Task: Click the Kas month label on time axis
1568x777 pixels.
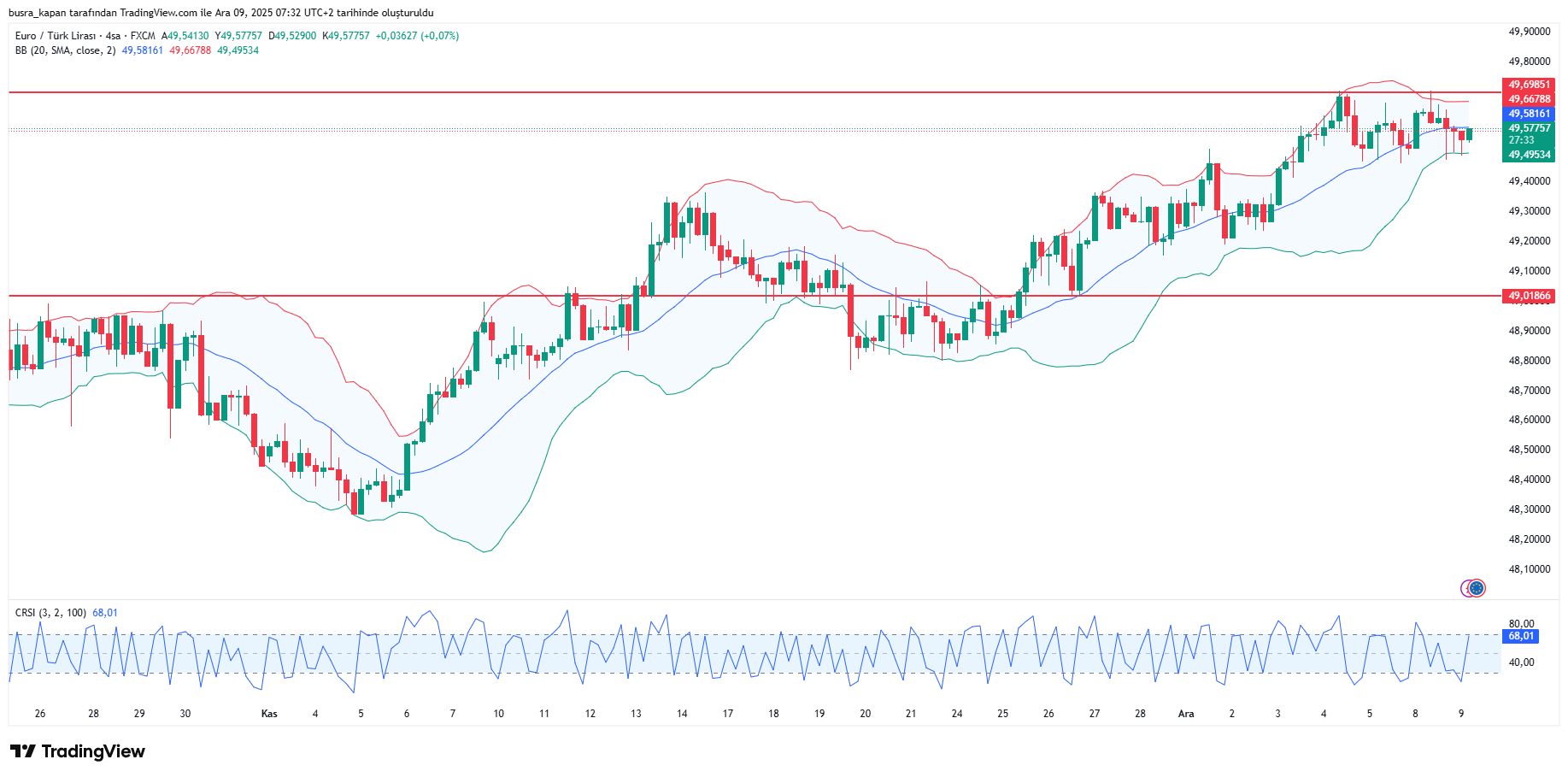Action: [x=269, y=714]
